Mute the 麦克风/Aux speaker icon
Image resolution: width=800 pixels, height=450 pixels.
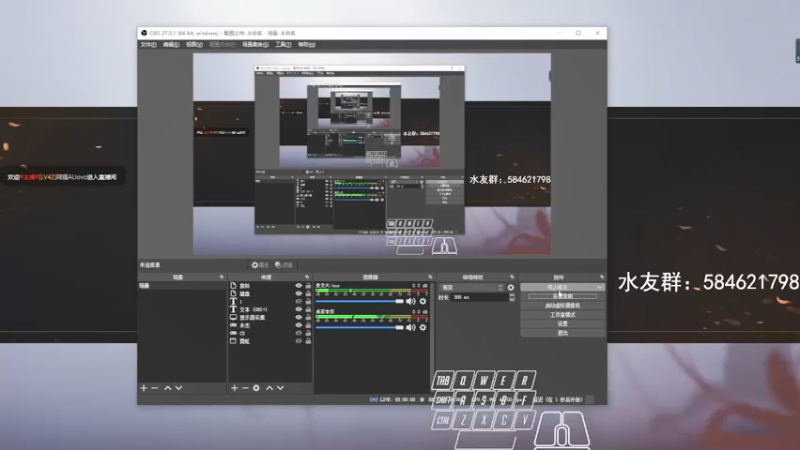[x=411, y=302]
